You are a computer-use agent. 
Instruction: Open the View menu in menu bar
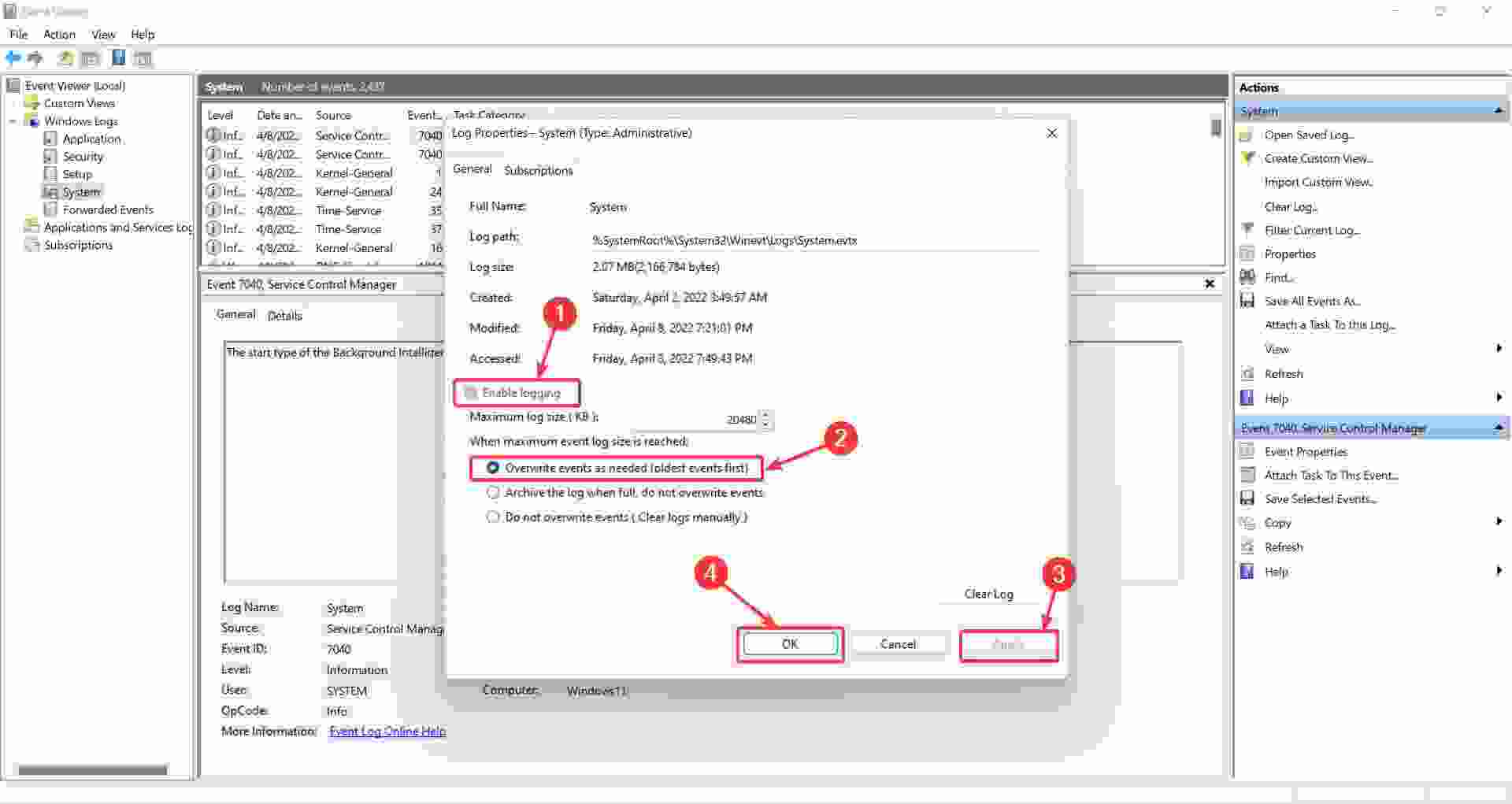(103, 34)
